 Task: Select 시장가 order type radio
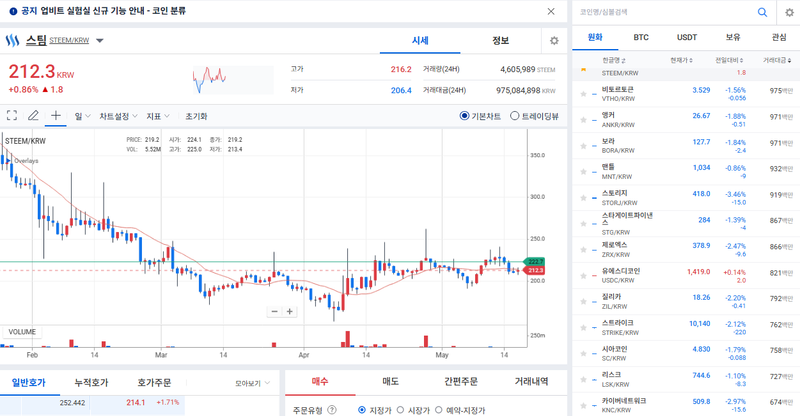(x=400, y=410)
